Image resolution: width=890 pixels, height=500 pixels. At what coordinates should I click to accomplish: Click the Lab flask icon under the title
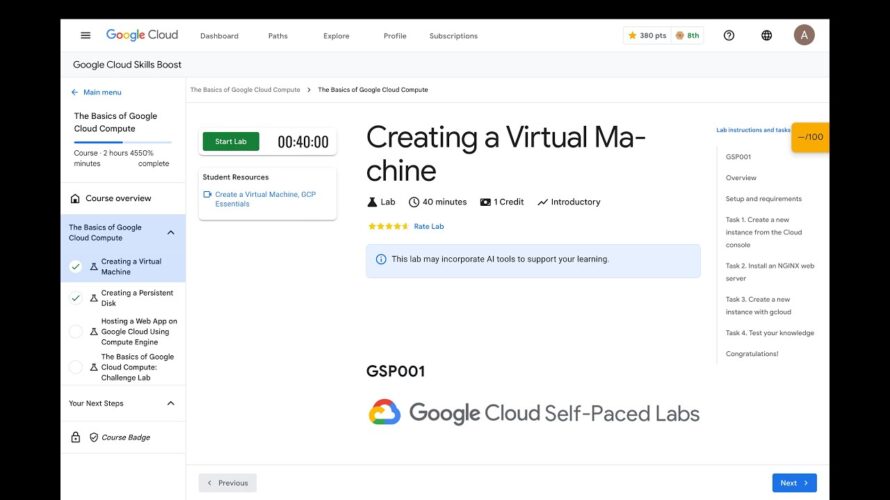[x=372, y=201]
